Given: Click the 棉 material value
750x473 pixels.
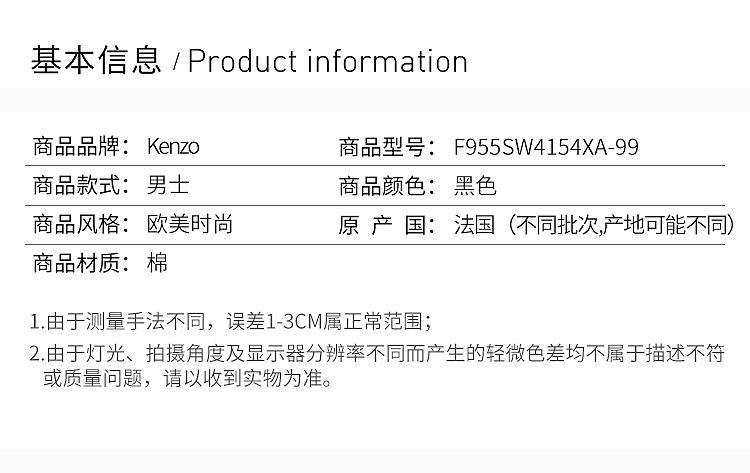Looking at the screenshot, I should pos(158,264).
